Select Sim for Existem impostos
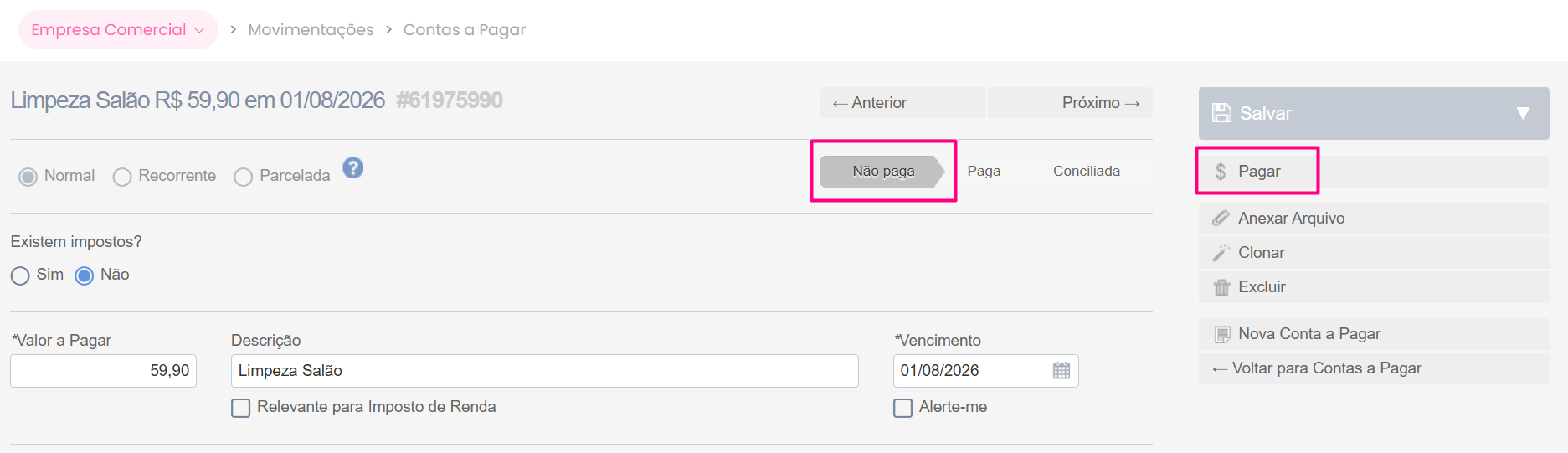The width and height of the screenshot is (1568, 453). (20, 275)
